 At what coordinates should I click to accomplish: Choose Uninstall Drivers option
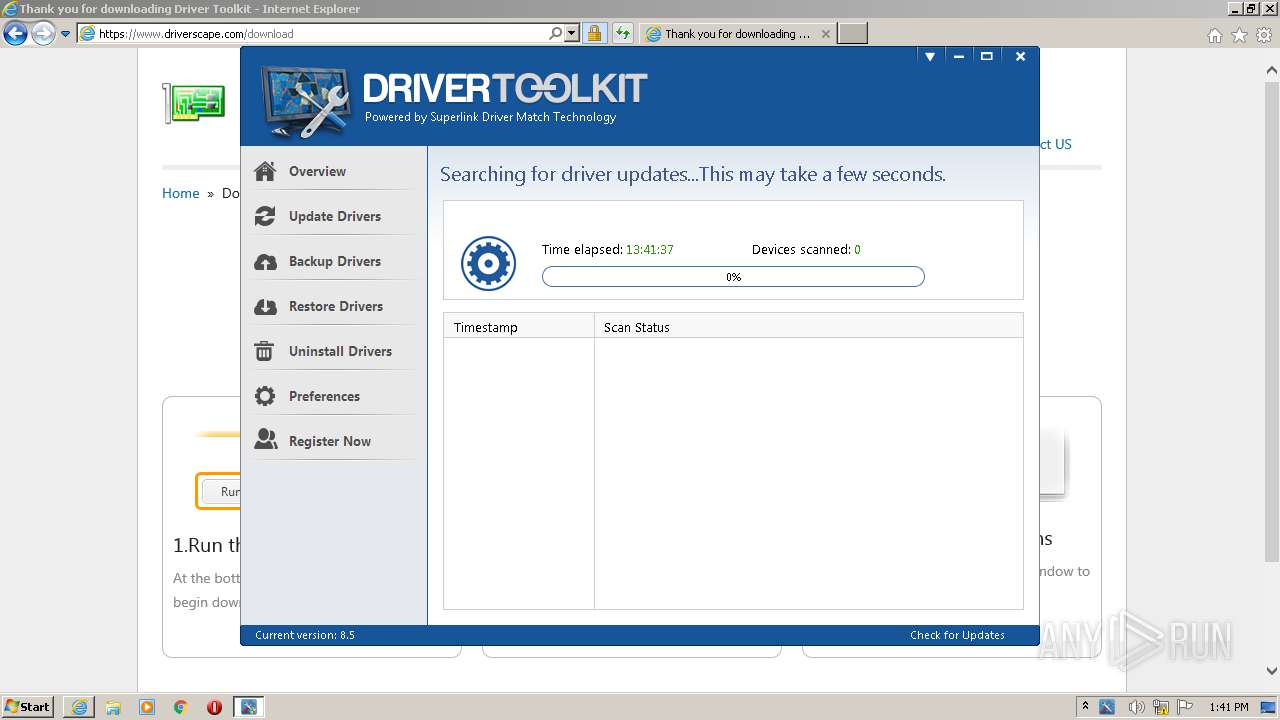340,351
